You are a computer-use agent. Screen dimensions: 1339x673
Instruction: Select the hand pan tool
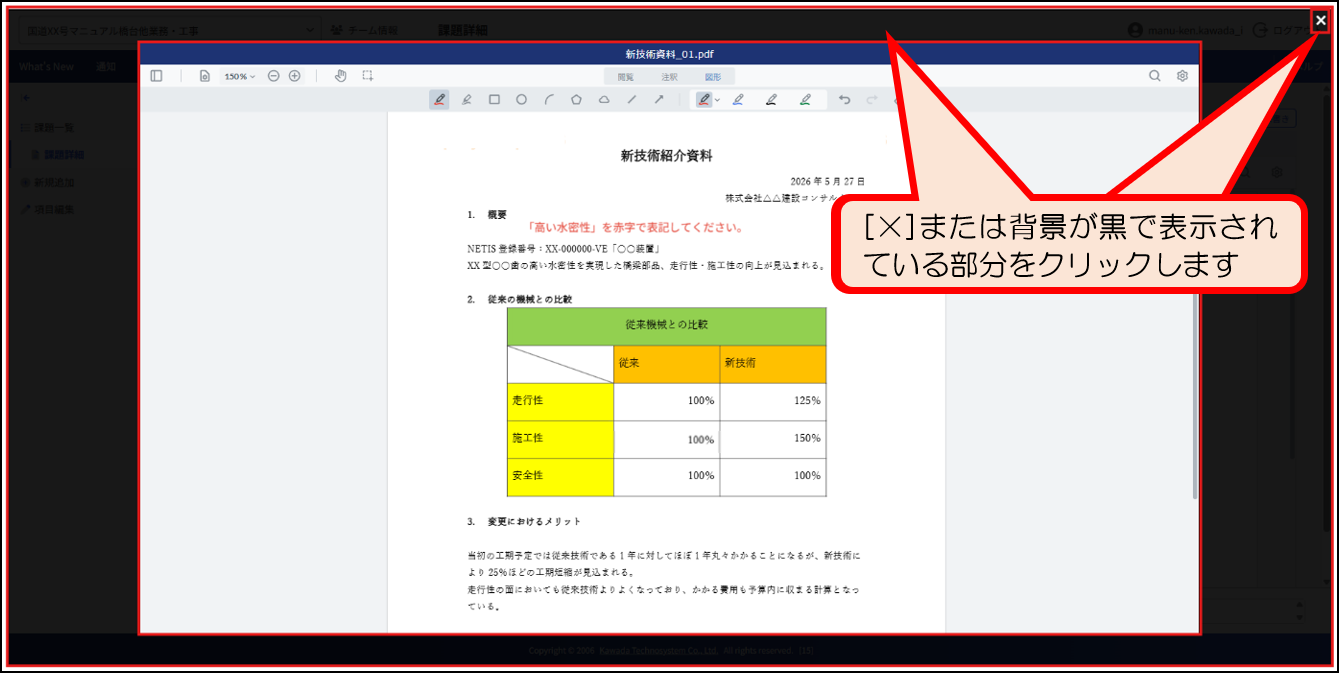point(340,76)
